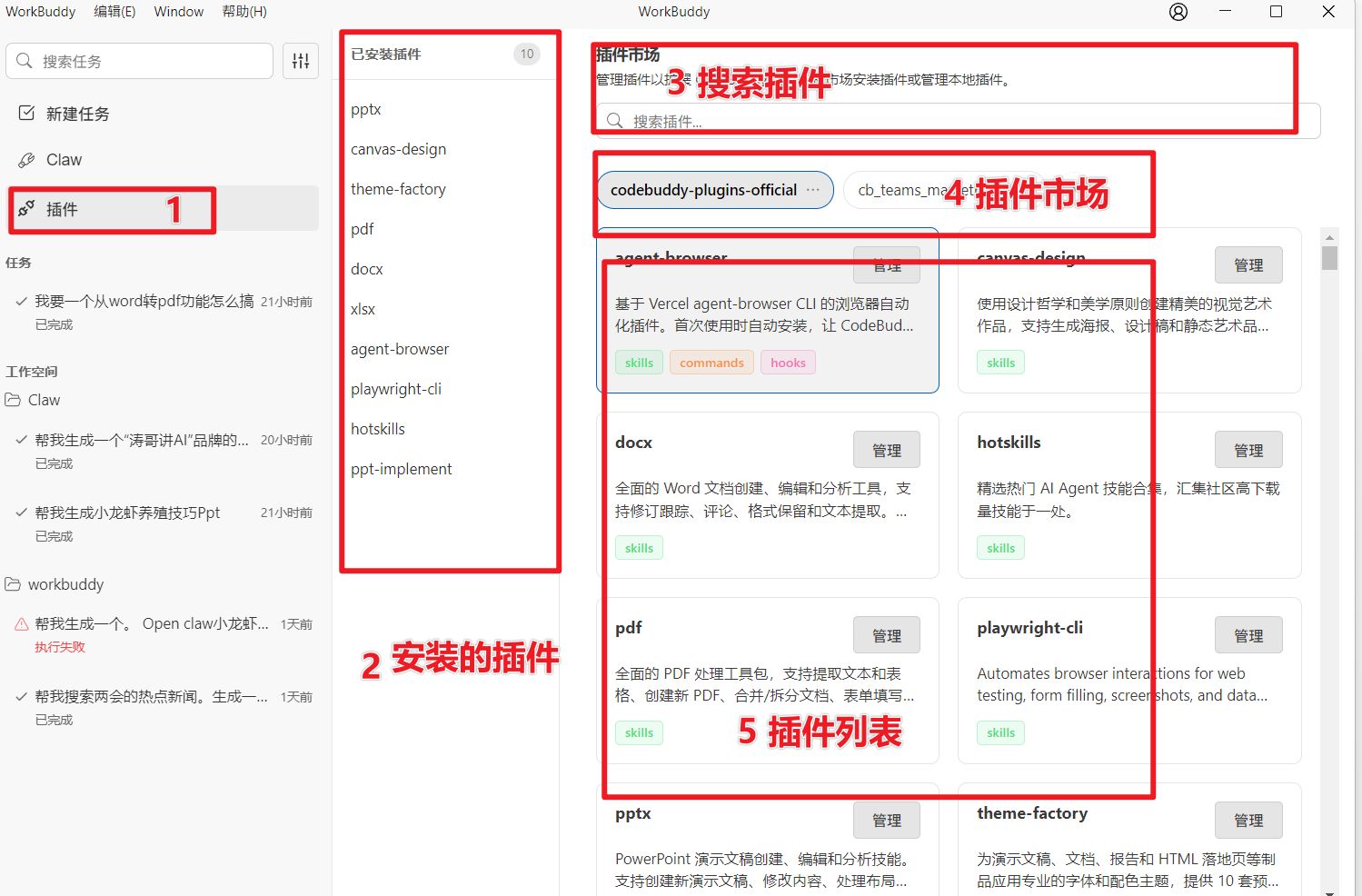Click 管理 button for pptx plugin
This screenshot has height=896, width=1362.
(x=887, y=820)
